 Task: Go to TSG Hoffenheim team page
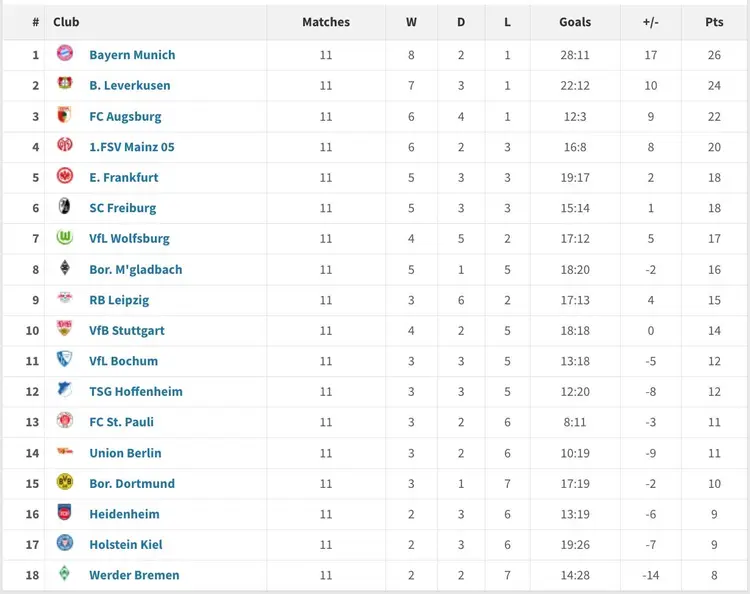click(x=136, y=392)
